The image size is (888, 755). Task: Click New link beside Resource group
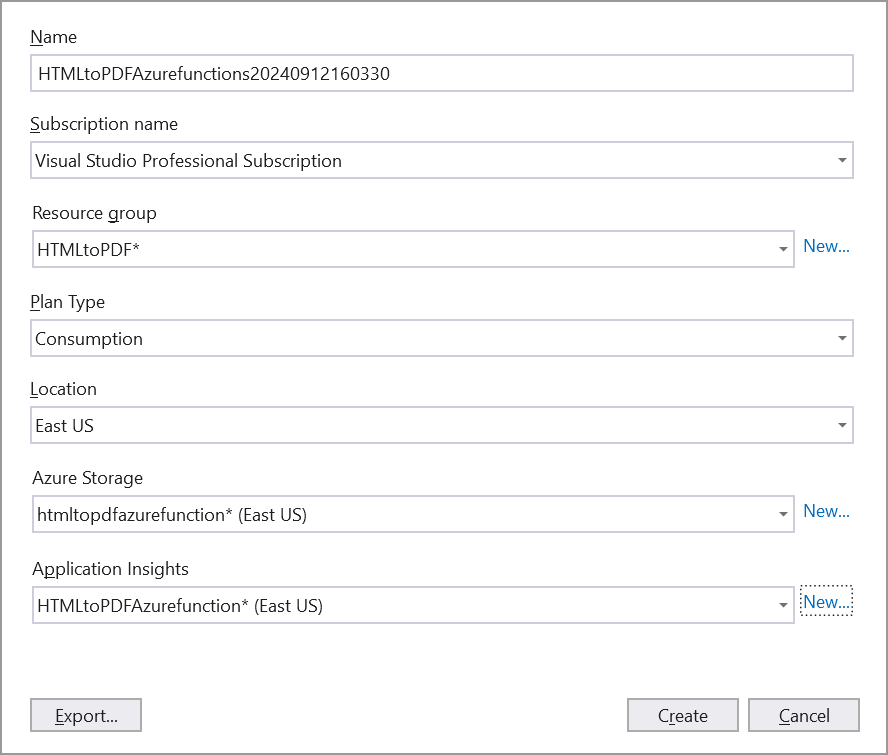pos(826,246)
